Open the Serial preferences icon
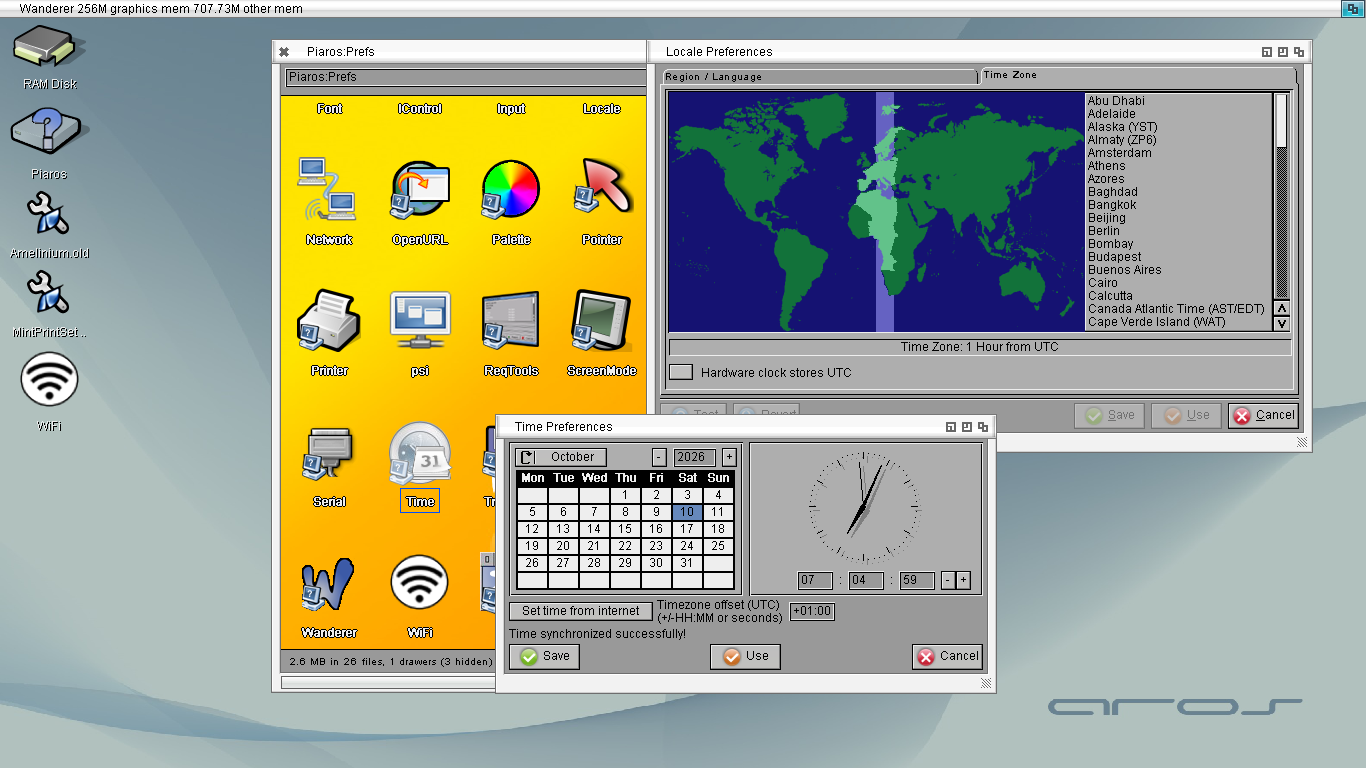Viewport: 1366px width, 768px height. [x=329, y=452]
